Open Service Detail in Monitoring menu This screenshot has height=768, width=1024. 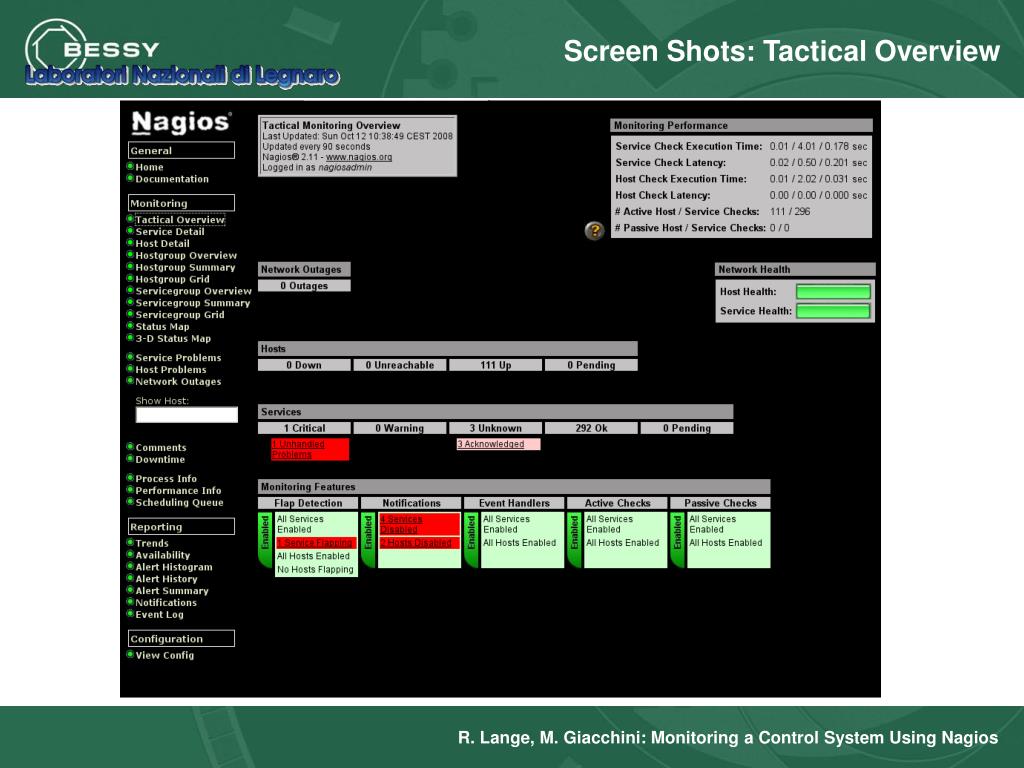[x=170, y=232]
